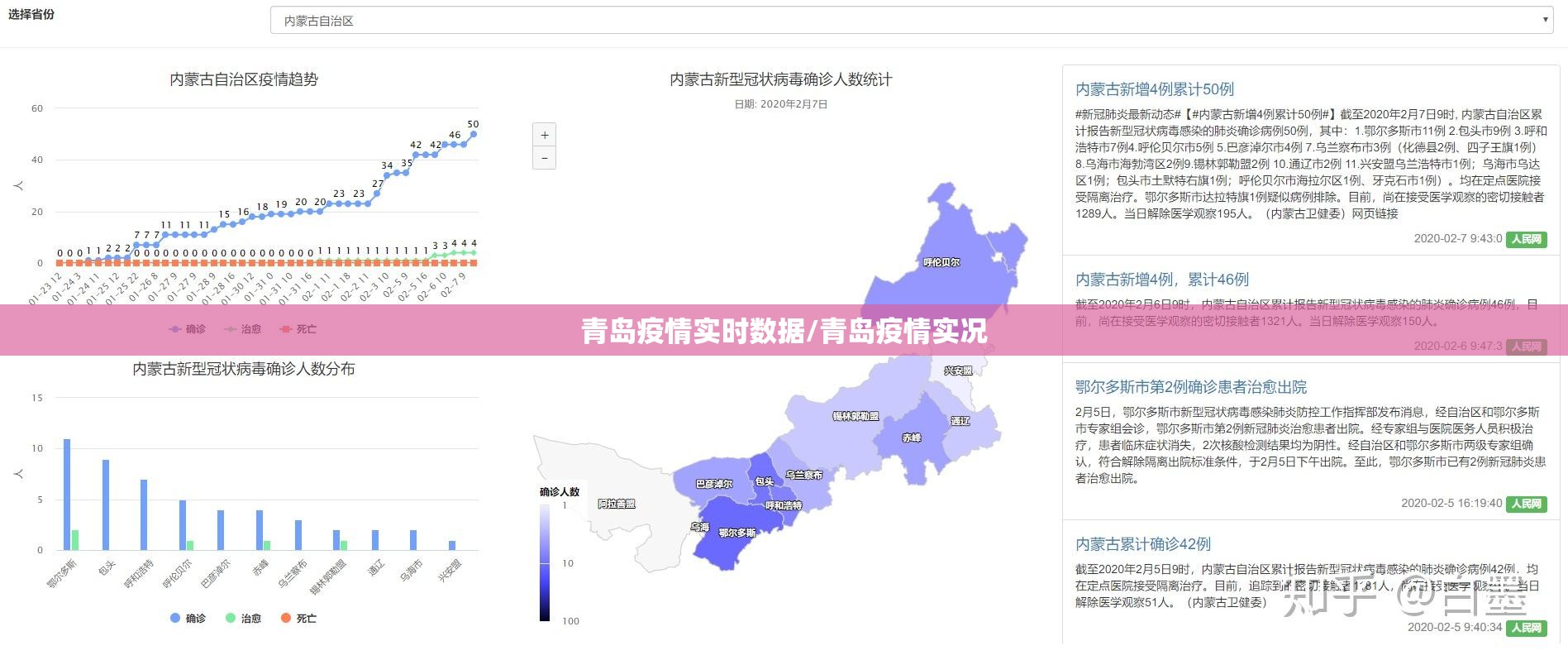The image size is (1568, 660).
Task: Click the 鄂尔多斯 confirmed cases bar
Action: coord(67,494)
